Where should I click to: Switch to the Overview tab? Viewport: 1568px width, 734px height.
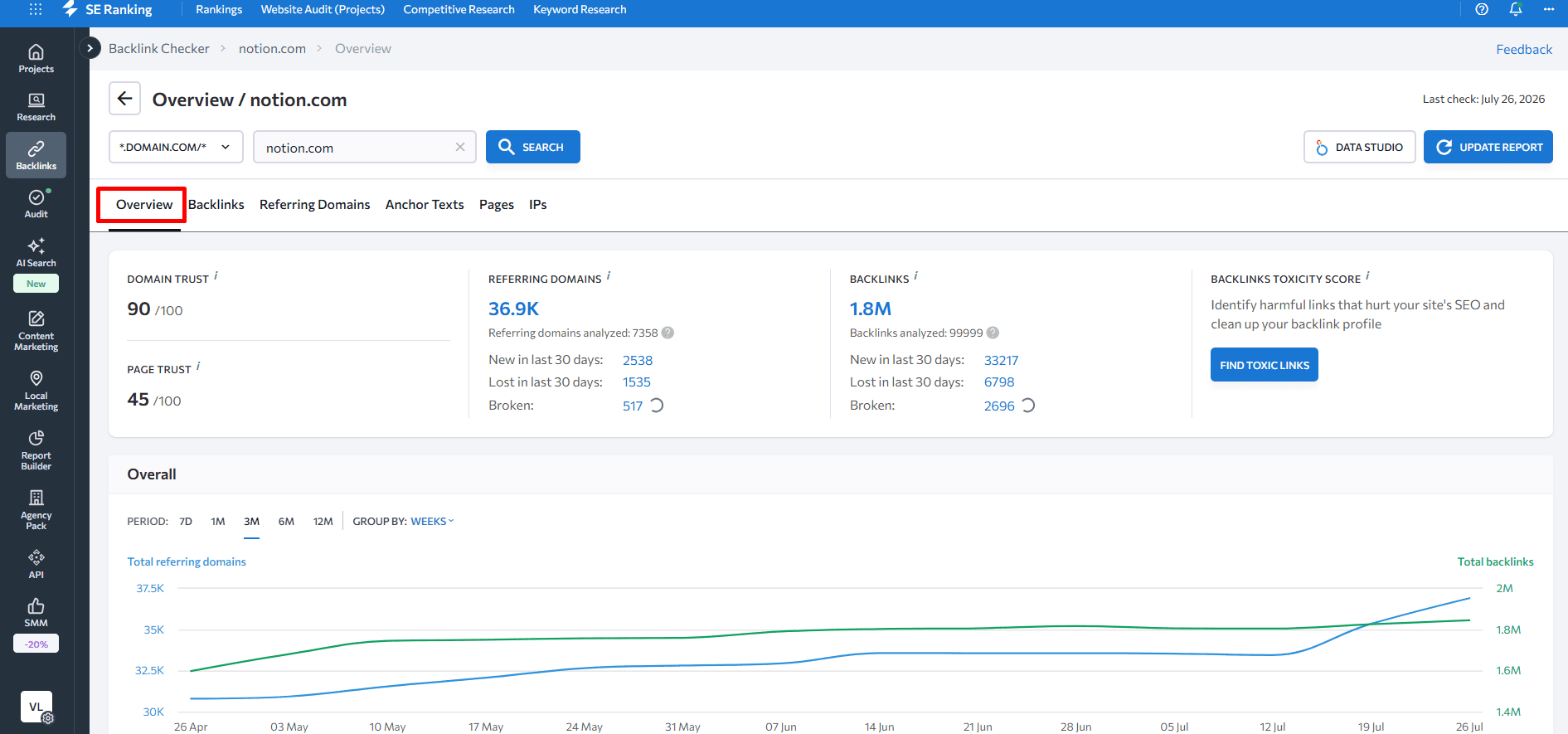pos(144,204)
